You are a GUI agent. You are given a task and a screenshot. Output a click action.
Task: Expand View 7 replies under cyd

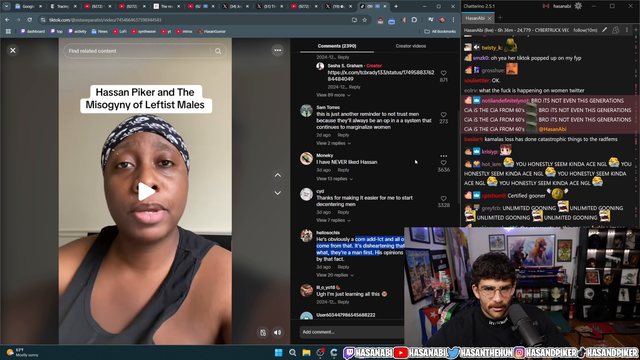pyautogui.click(x=333, y=220)
